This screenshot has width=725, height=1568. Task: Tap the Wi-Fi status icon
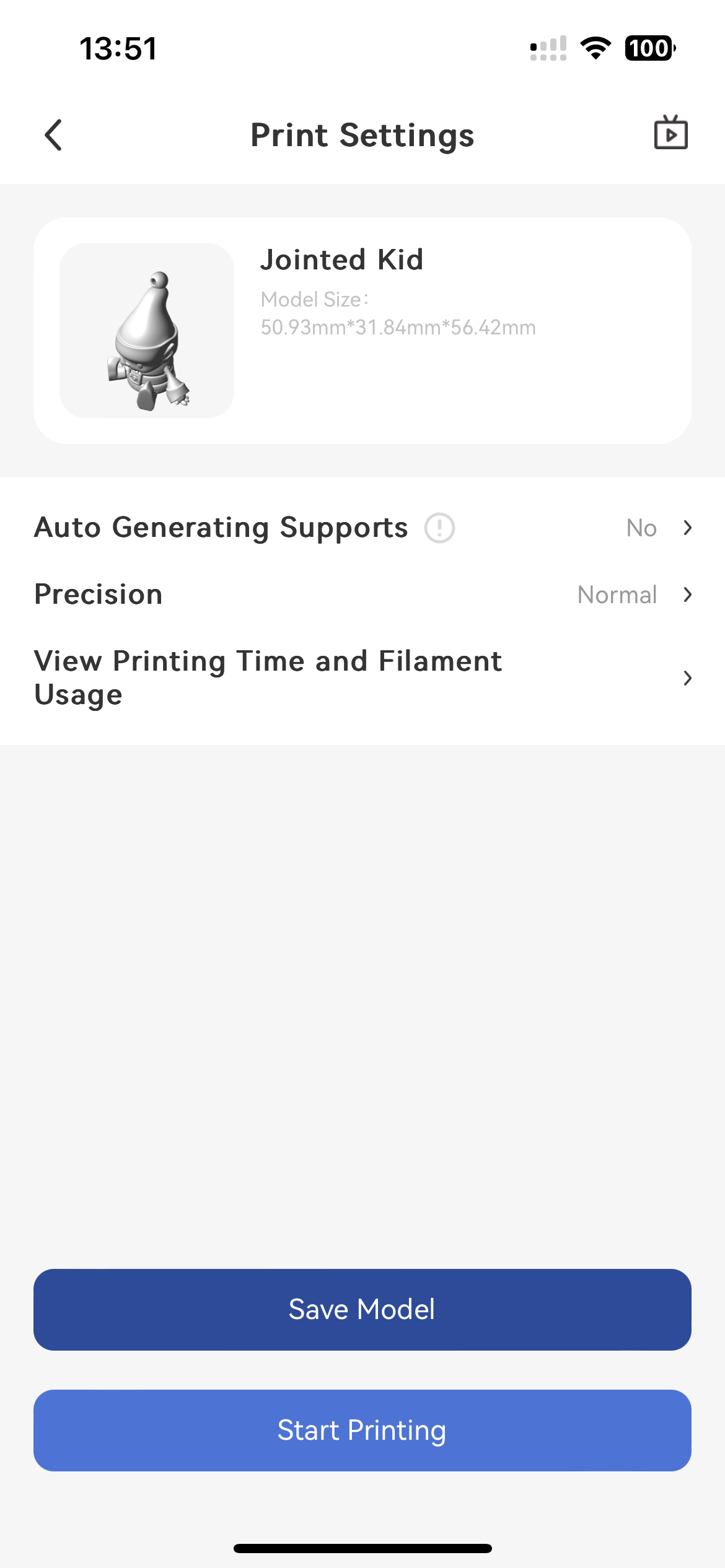click(595, 48)
